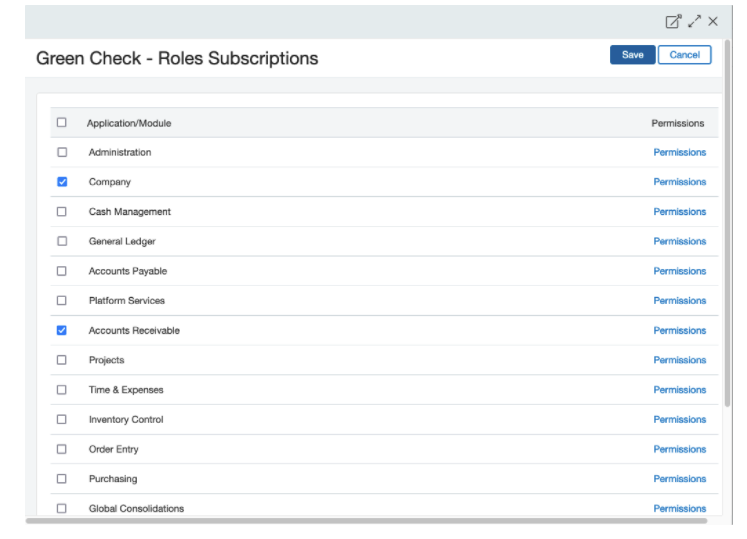Cancel the subscription changes
Viewport: 747px width, 539px height.
(685, 55)
